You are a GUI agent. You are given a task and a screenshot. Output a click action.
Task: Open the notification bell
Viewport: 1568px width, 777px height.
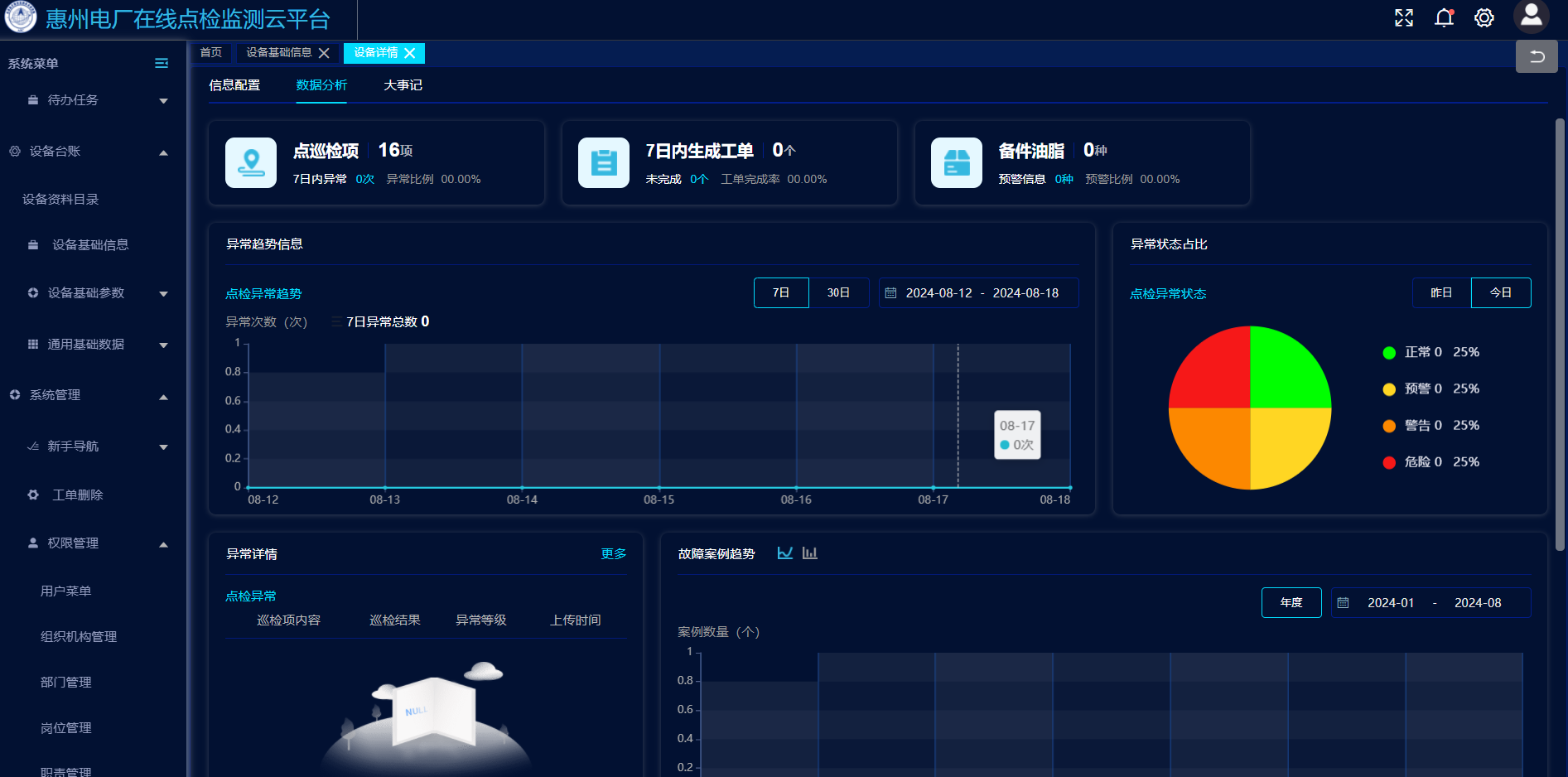(1444, 17)
